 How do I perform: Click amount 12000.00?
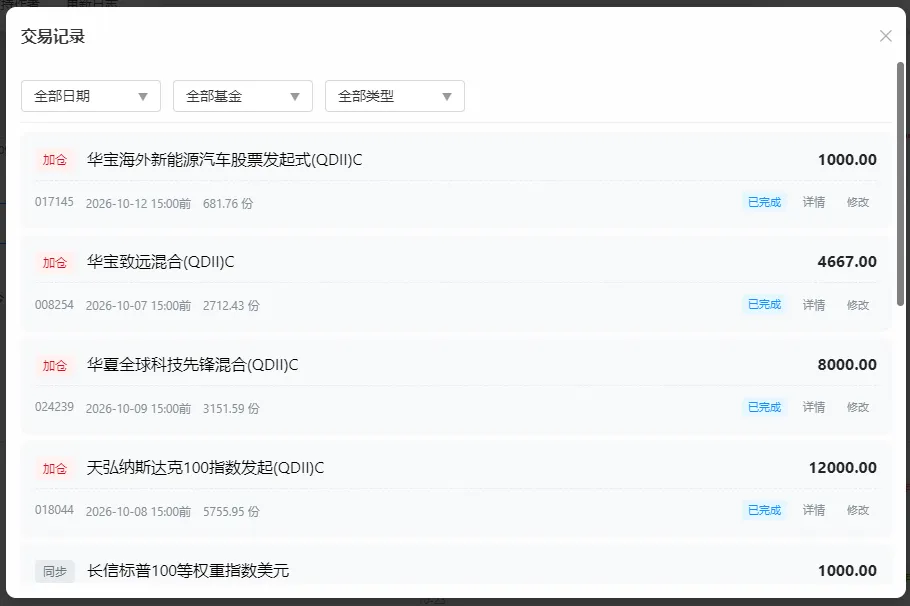(x=843, y=467)
